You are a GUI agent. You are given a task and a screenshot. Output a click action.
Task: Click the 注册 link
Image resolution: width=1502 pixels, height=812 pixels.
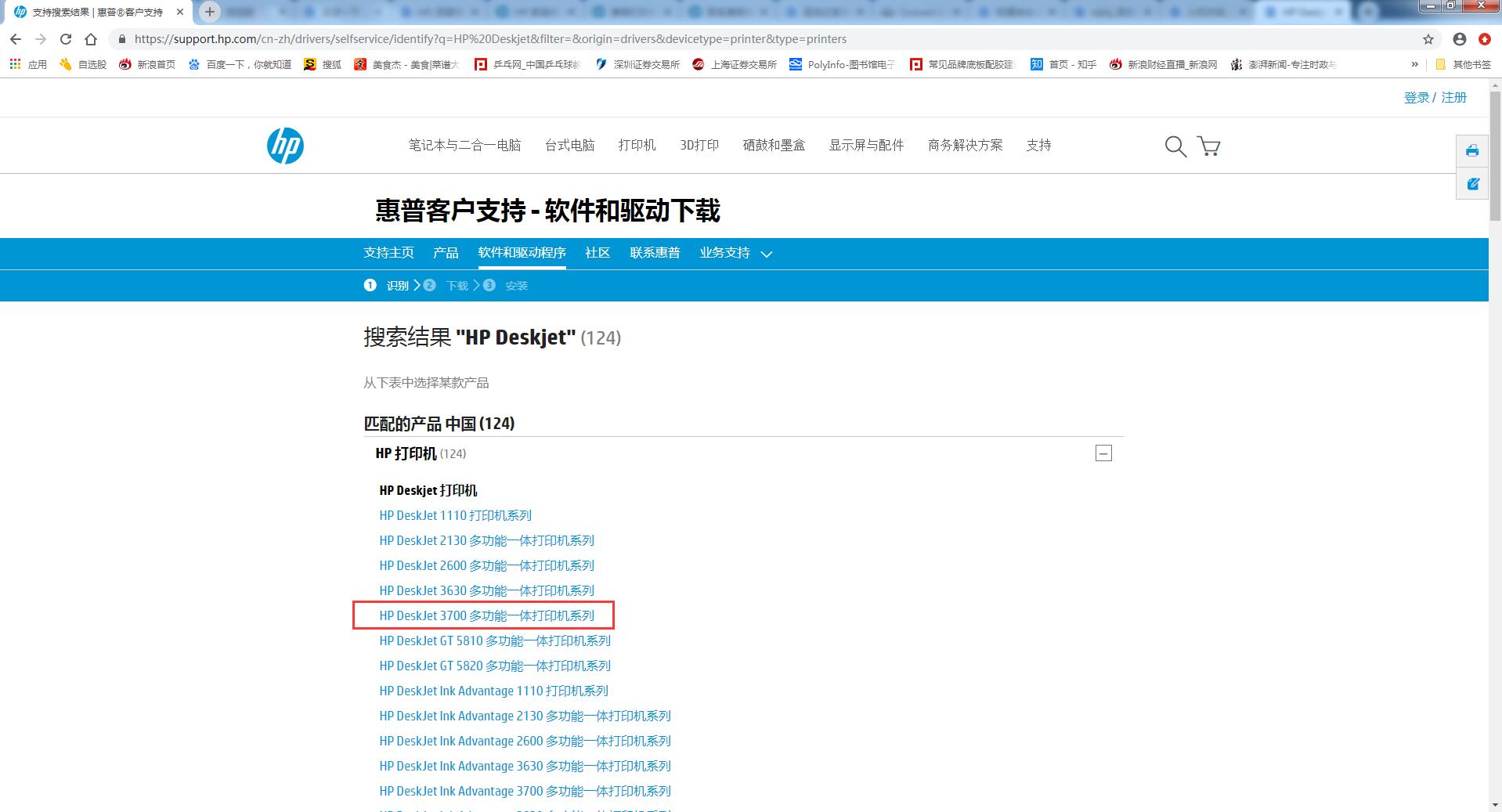click(1453, 97)
